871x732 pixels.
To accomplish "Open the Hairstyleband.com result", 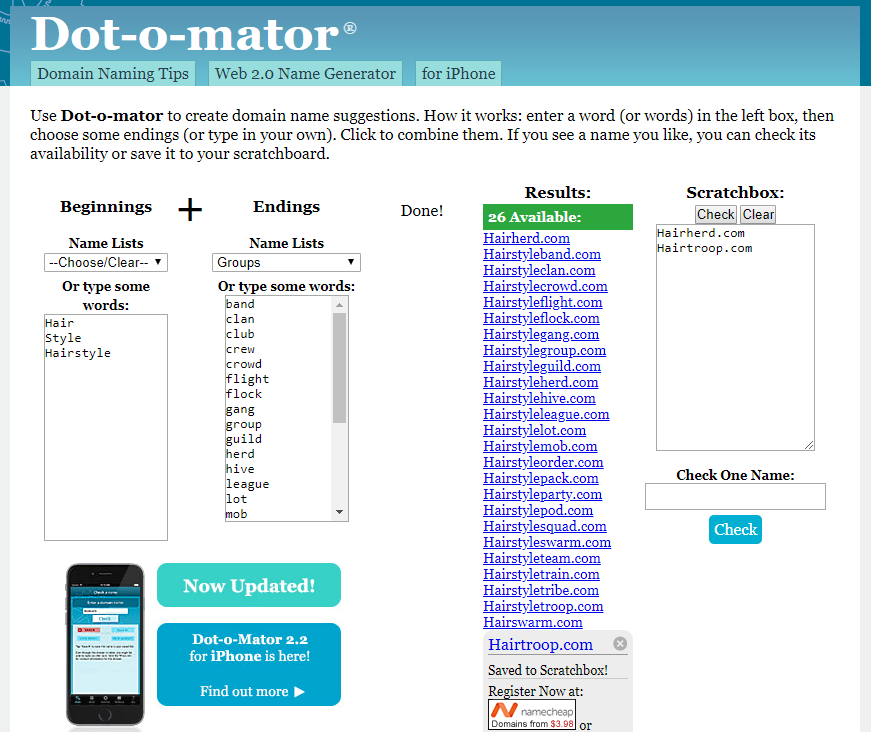I will click(542, 254).
